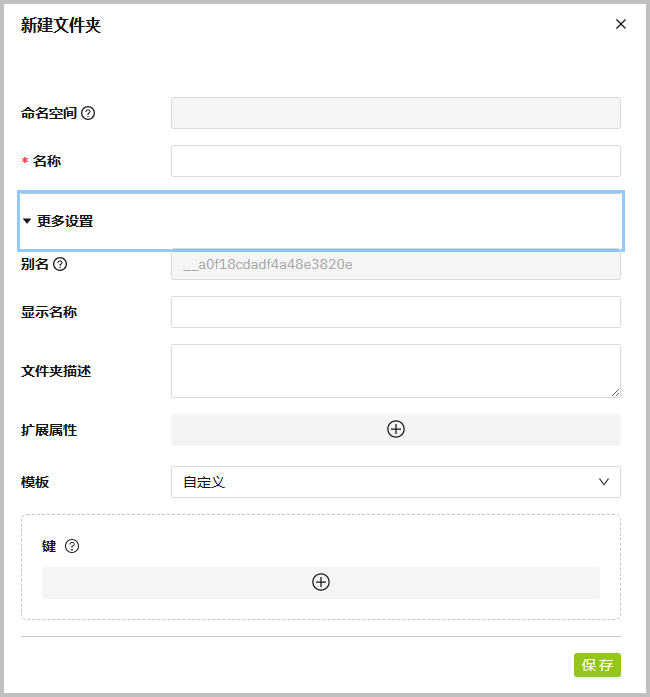Click the 新建文件夹 dialog title
The width and height of the screenshot is (650, 697).
click(61, 25)
